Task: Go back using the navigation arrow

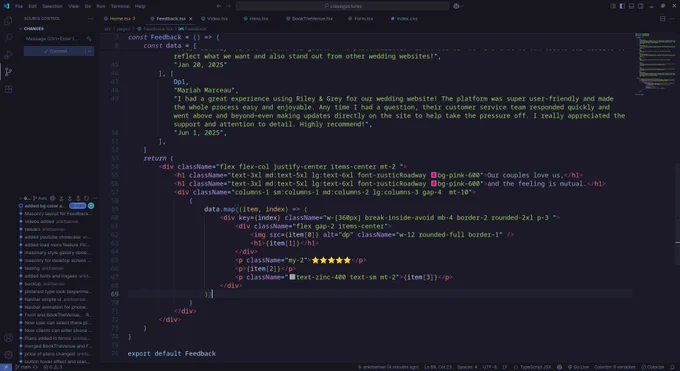Action: click(219, 6)
